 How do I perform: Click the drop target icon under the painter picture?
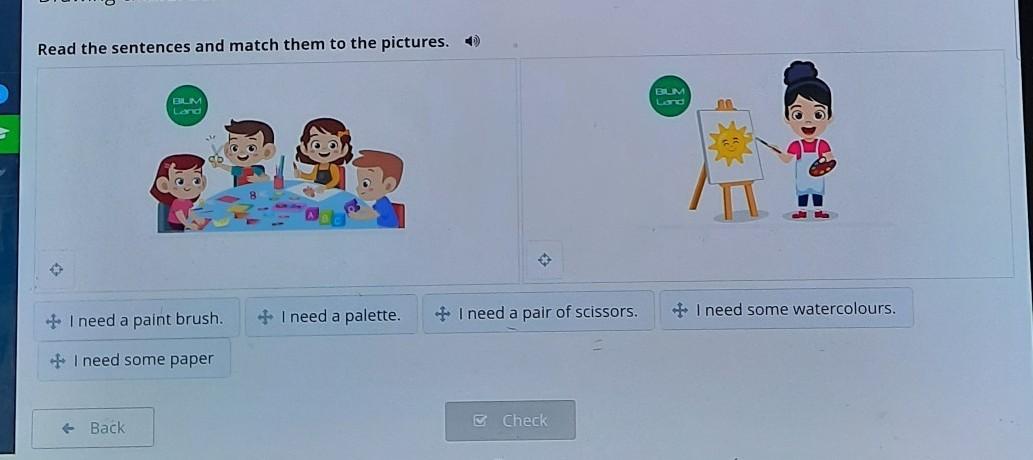[544, 260]
